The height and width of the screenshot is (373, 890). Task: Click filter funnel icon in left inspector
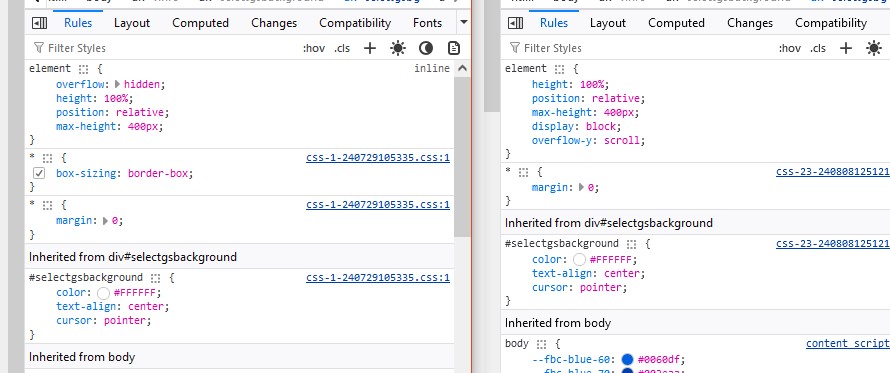point(39,48)
